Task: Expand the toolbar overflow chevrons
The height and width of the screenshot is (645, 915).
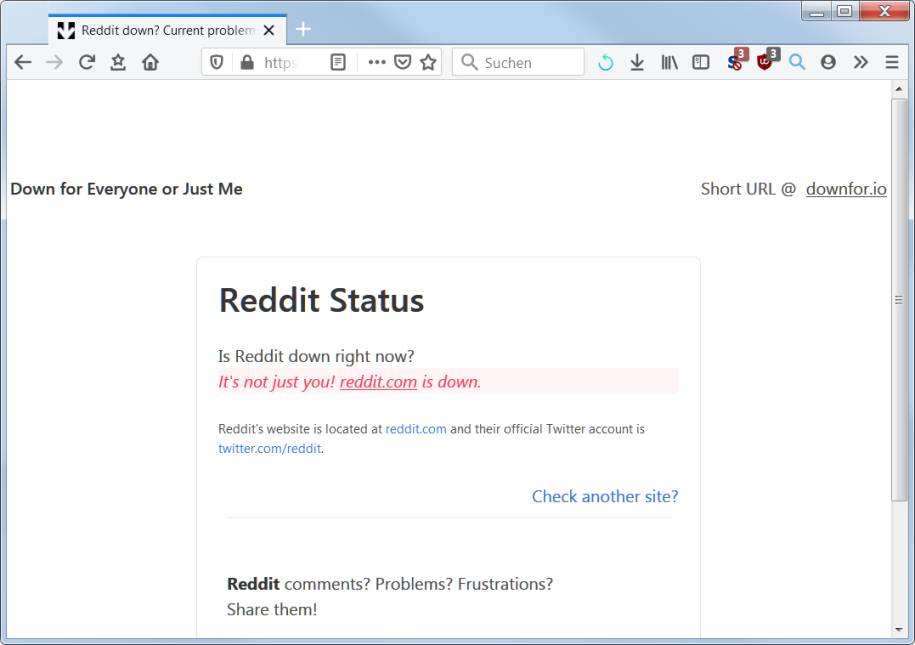Action: click(861, 62)
